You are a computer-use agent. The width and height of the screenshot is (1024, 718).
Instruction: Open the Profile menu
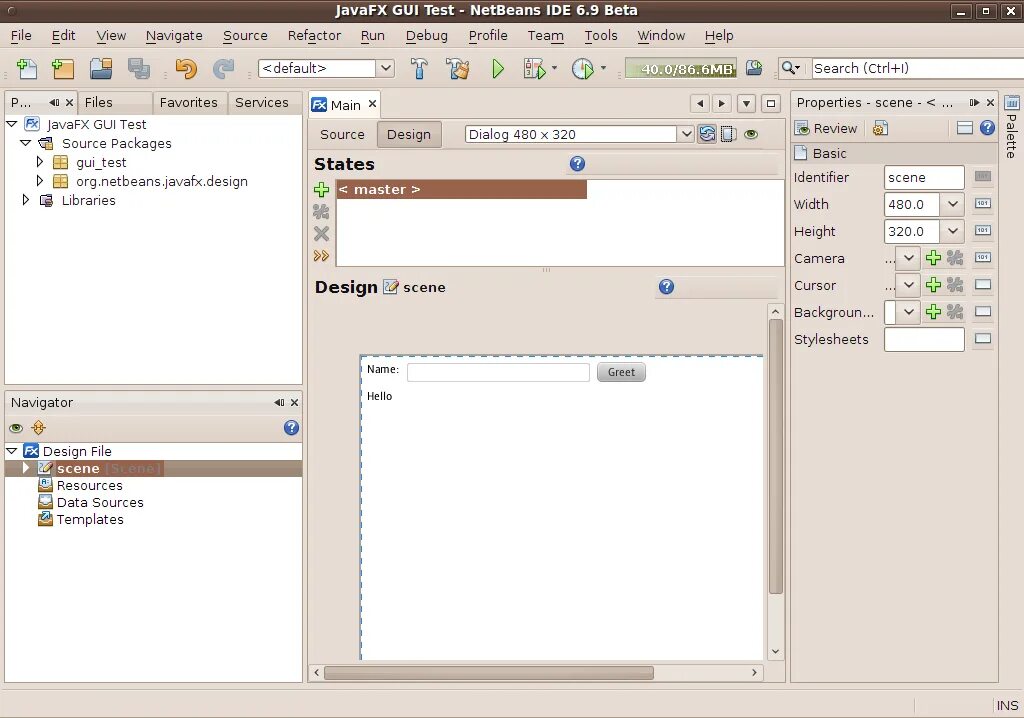pyautogui.click(x=488, y=35)
